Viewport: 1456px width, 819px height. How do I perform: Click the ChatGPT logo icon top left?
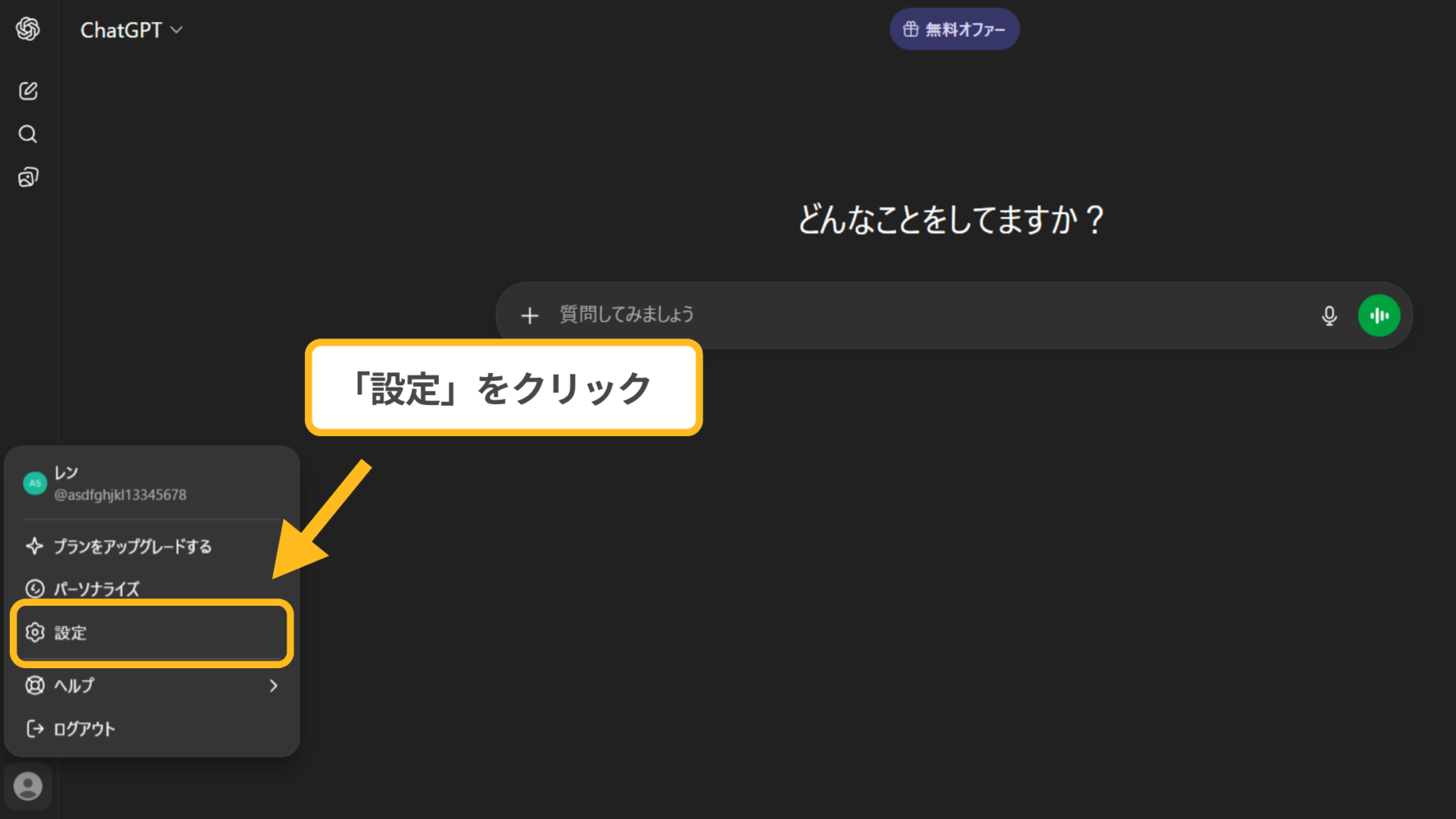click(27, 29)
